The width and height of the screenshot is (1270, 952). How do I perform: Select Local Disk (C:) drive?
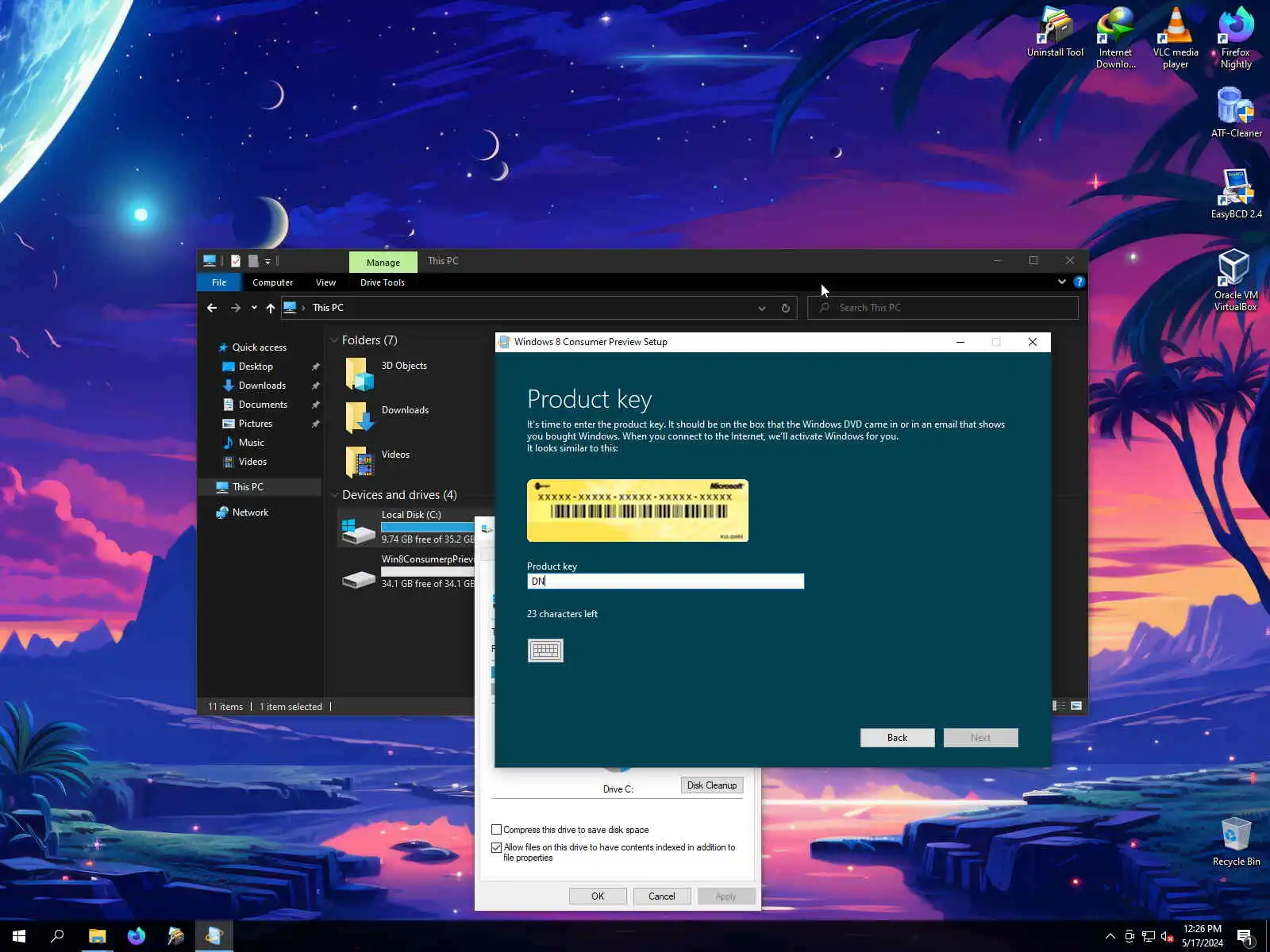tap(408, 527)
